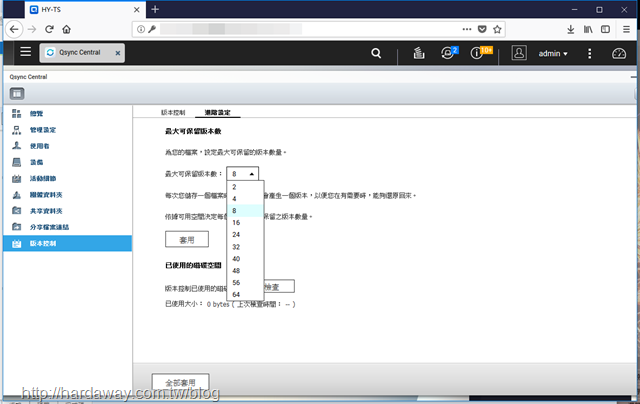Choose 32 in versions dropdown list
640x404 pixels.
click(x=245, y=246)
